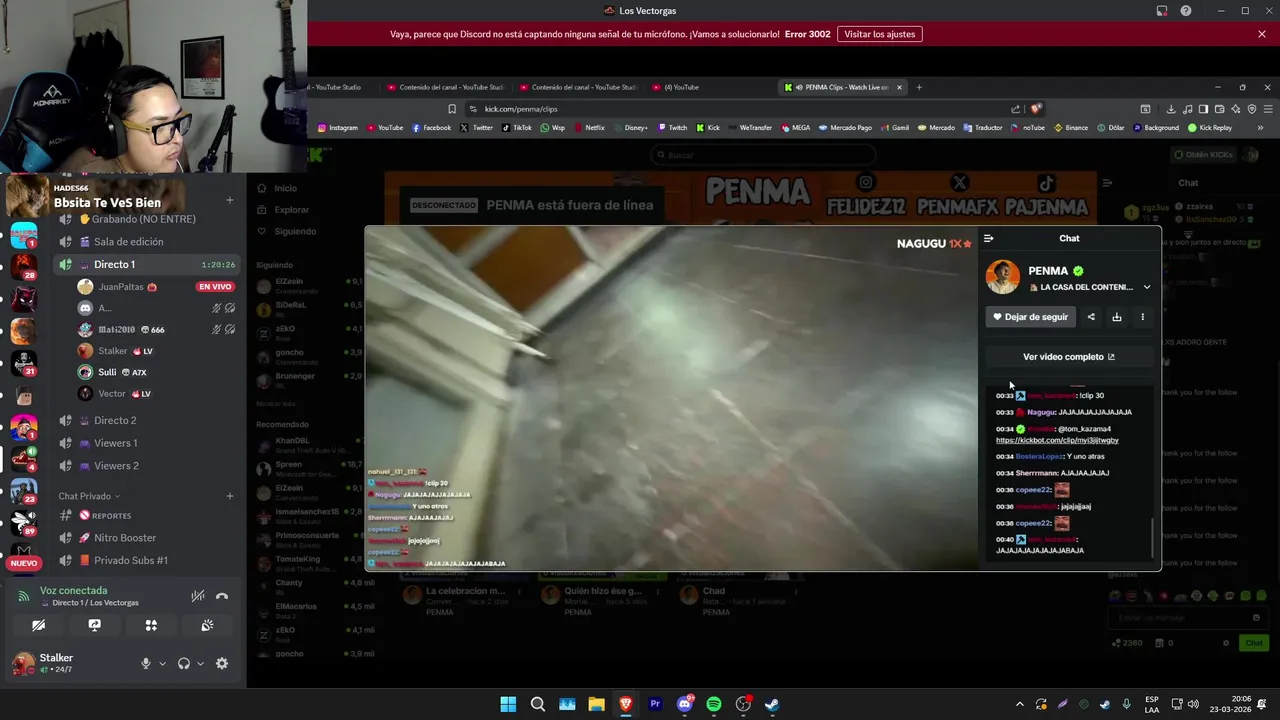Download the PENMA clip
1280x720 pixels.
(1117, 317)
